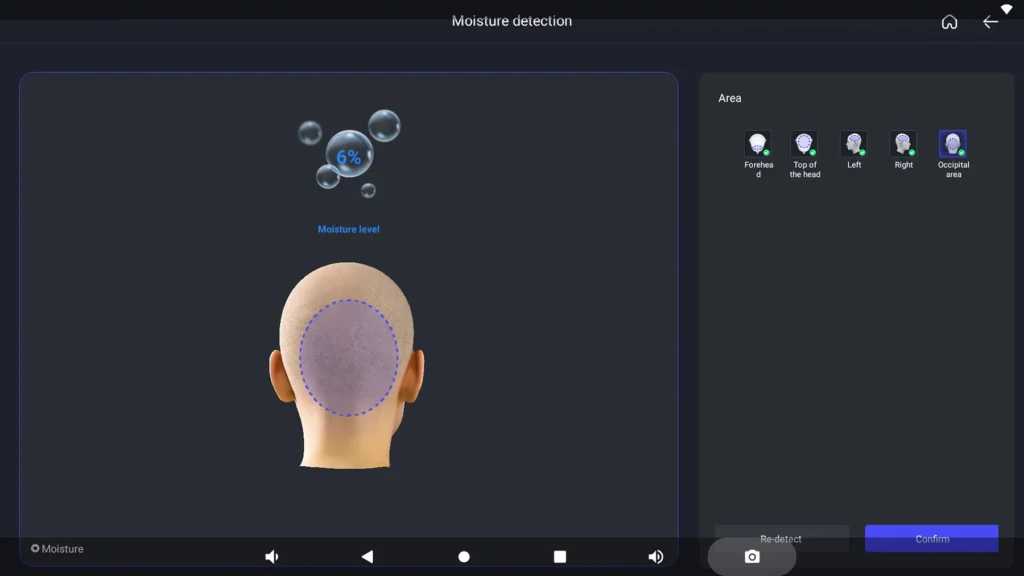Tap the Android home circle button
The width and height of the screenshot is (1024, 576).
464,556
